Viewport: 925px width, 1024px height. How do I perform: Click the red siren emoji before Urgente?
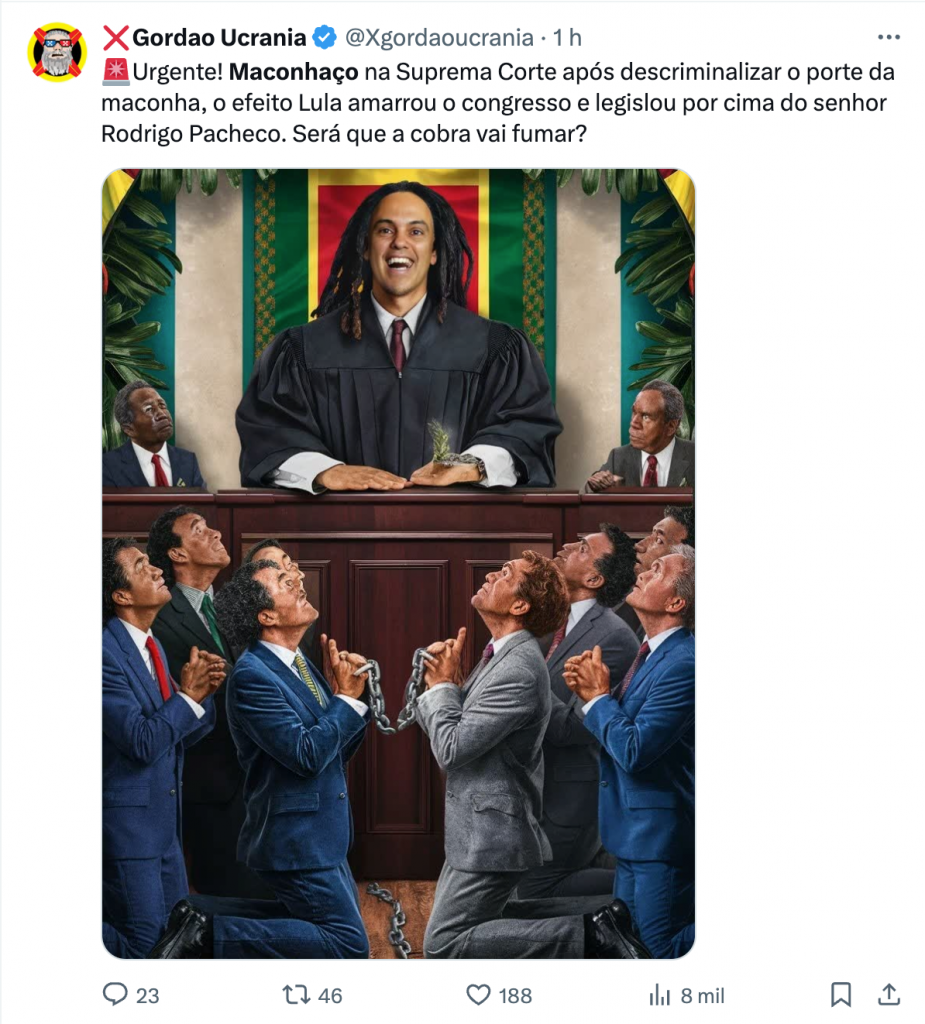[x=116, y=72]
